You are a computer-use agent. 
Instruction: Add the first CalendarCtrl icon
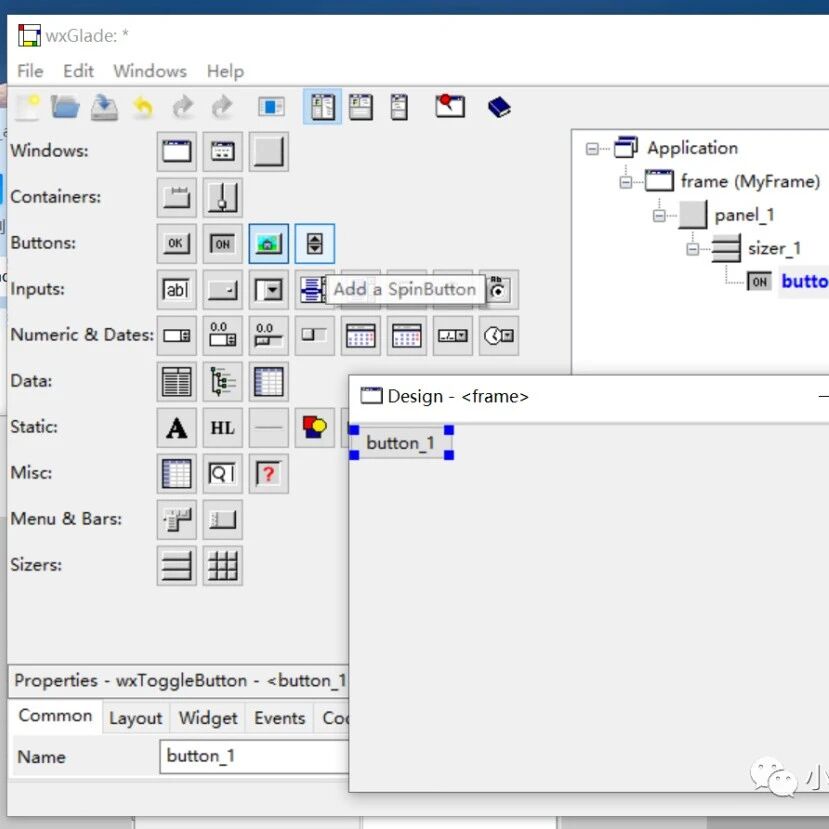pyautogui.click(x=361, y=336)
